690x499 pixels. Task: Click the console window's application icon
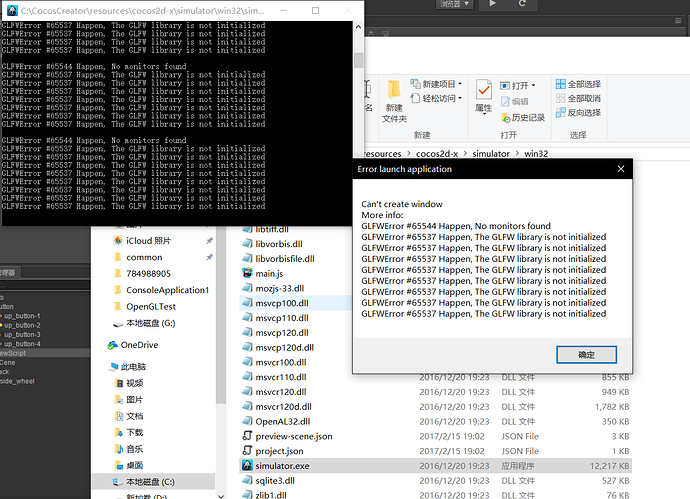(12, 10)
